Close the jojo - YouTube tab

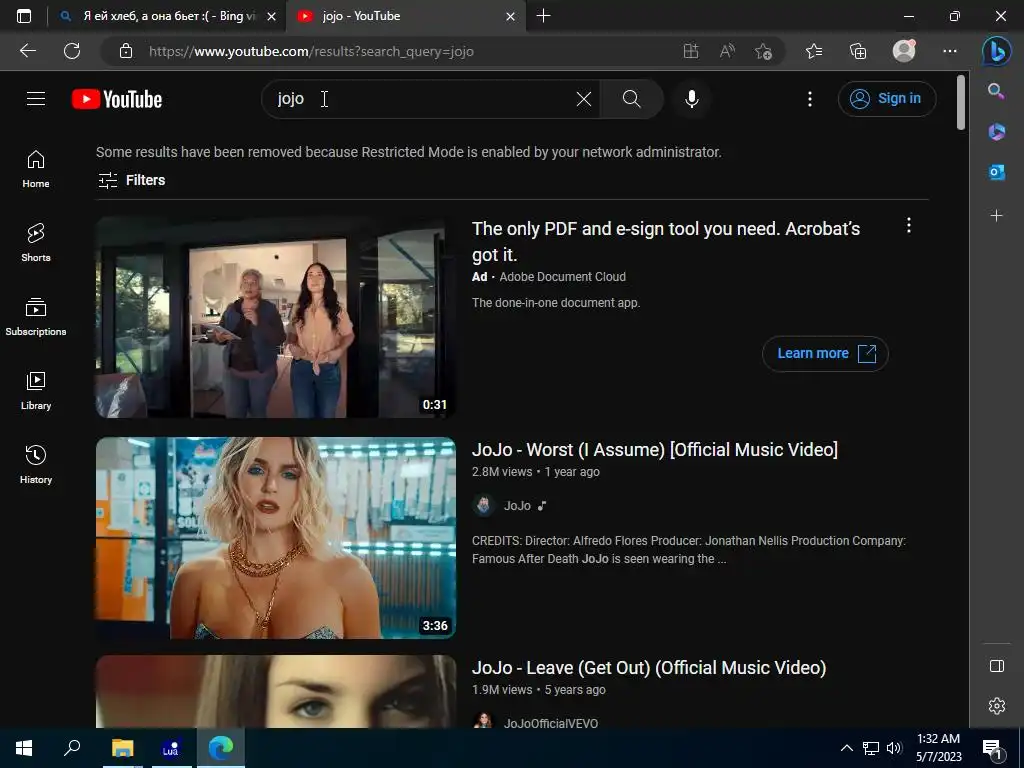point(511,16)
